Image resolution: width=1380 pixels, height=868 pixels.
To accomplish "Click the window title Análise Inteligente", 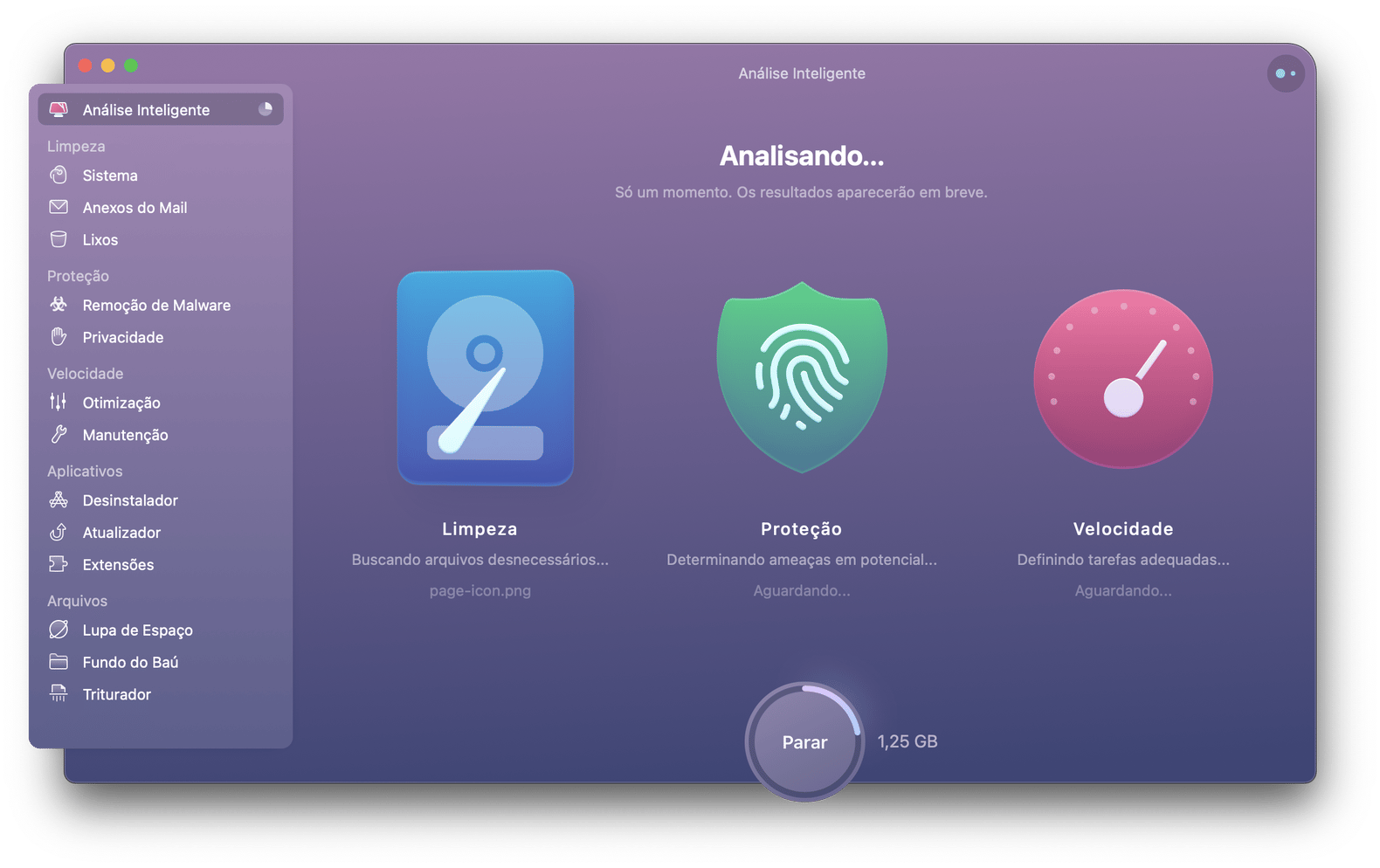I will pos(802,73).
